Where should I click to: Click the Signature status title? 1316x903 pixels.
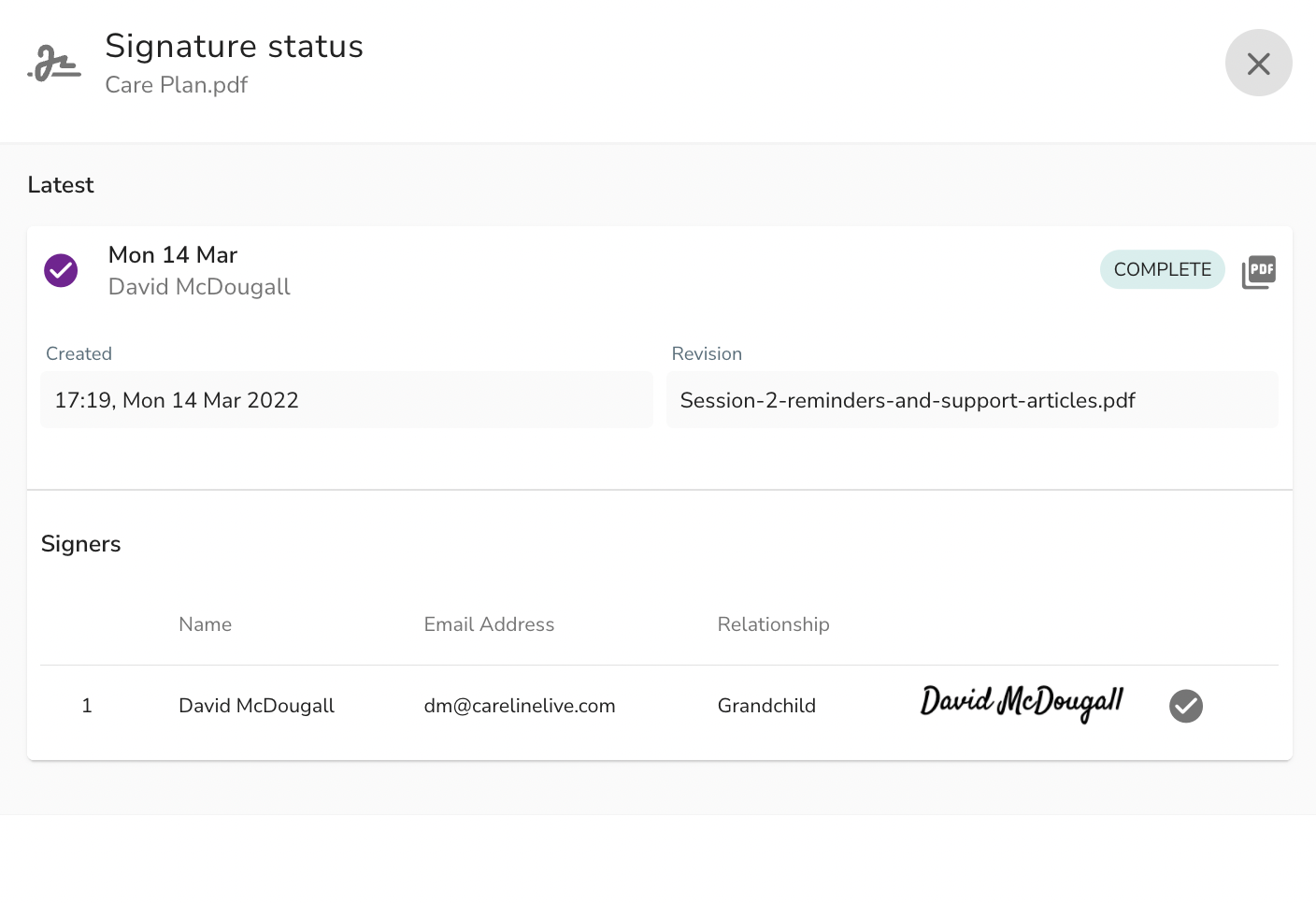click(x=234, y=46)
